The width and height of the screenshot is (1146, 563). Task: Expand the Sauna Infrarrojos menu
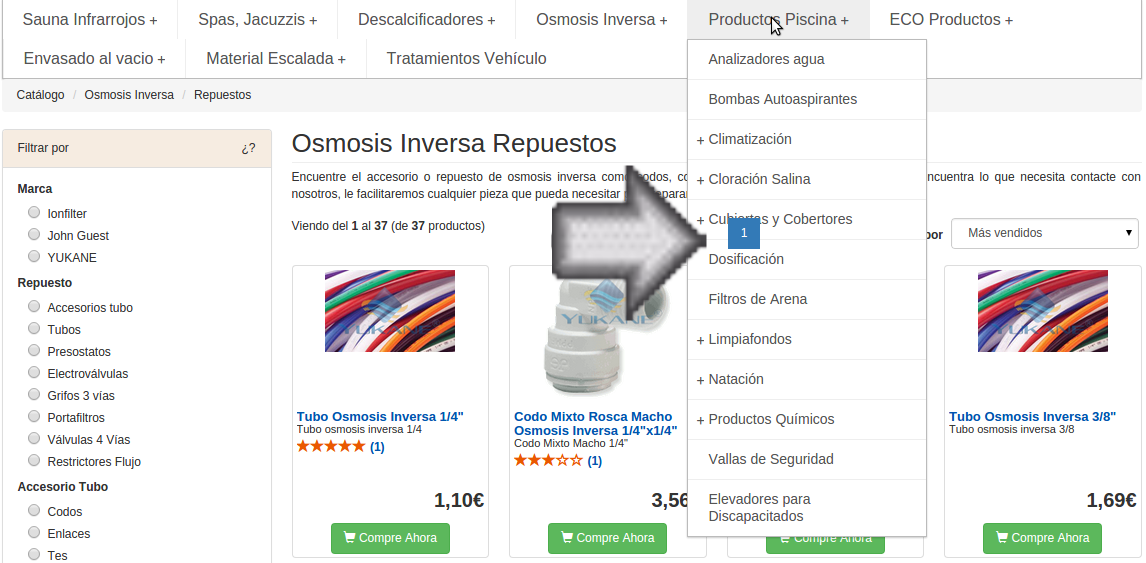(90, 20)
